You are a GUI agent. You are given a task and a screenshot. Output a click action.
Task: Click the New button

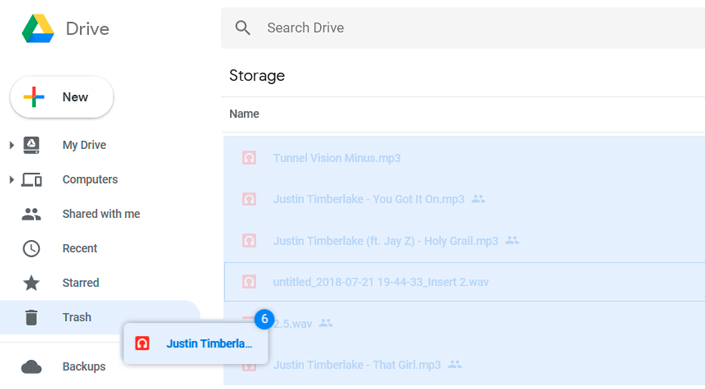coord(62,97)
